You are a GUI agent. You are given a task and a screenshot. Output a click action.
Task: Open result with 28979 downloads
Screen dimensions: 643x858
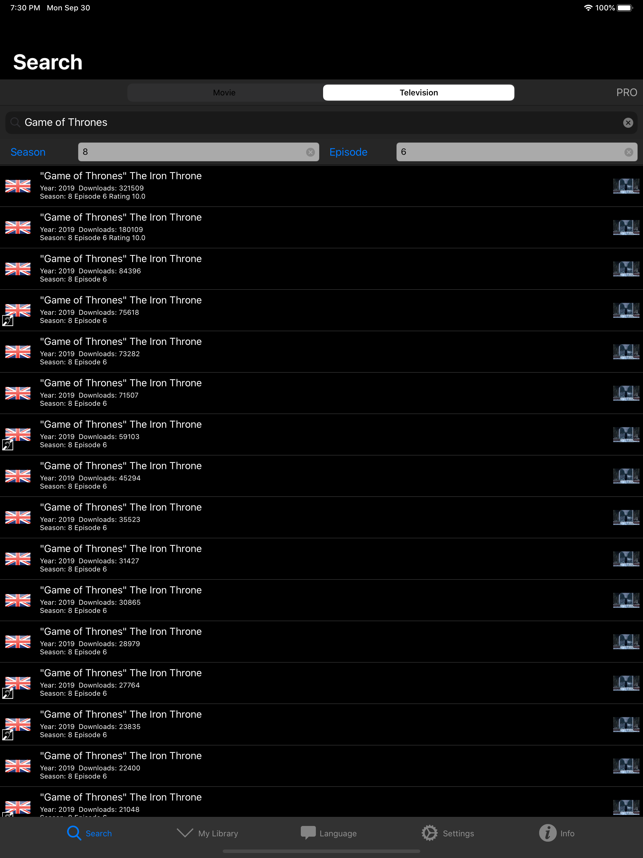[321, 642]
